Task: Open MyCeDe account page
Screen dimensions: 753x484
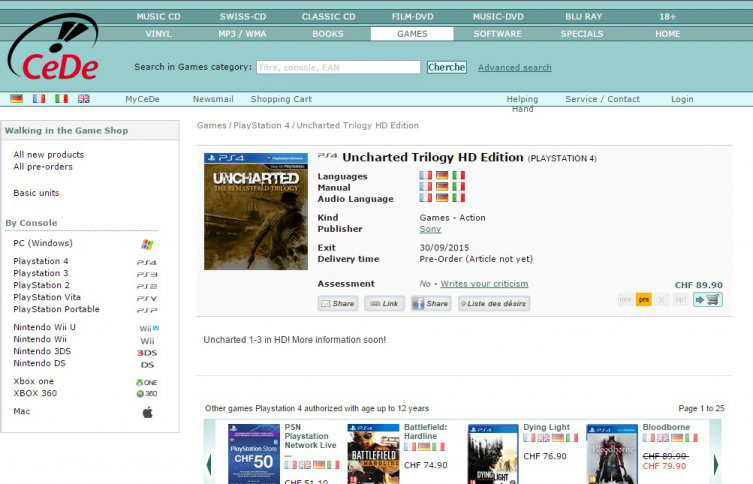Action: (x=142, y=99)
